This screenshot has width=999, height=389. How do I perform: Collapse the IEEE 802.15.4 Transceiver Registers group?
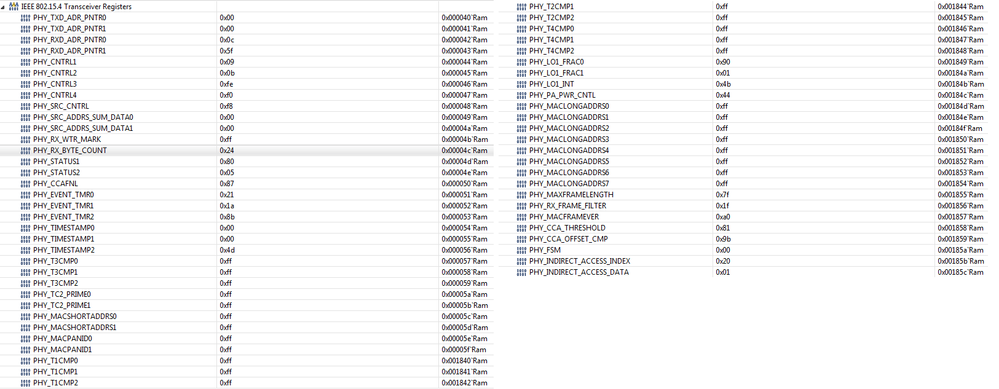[x=3, y=6]
